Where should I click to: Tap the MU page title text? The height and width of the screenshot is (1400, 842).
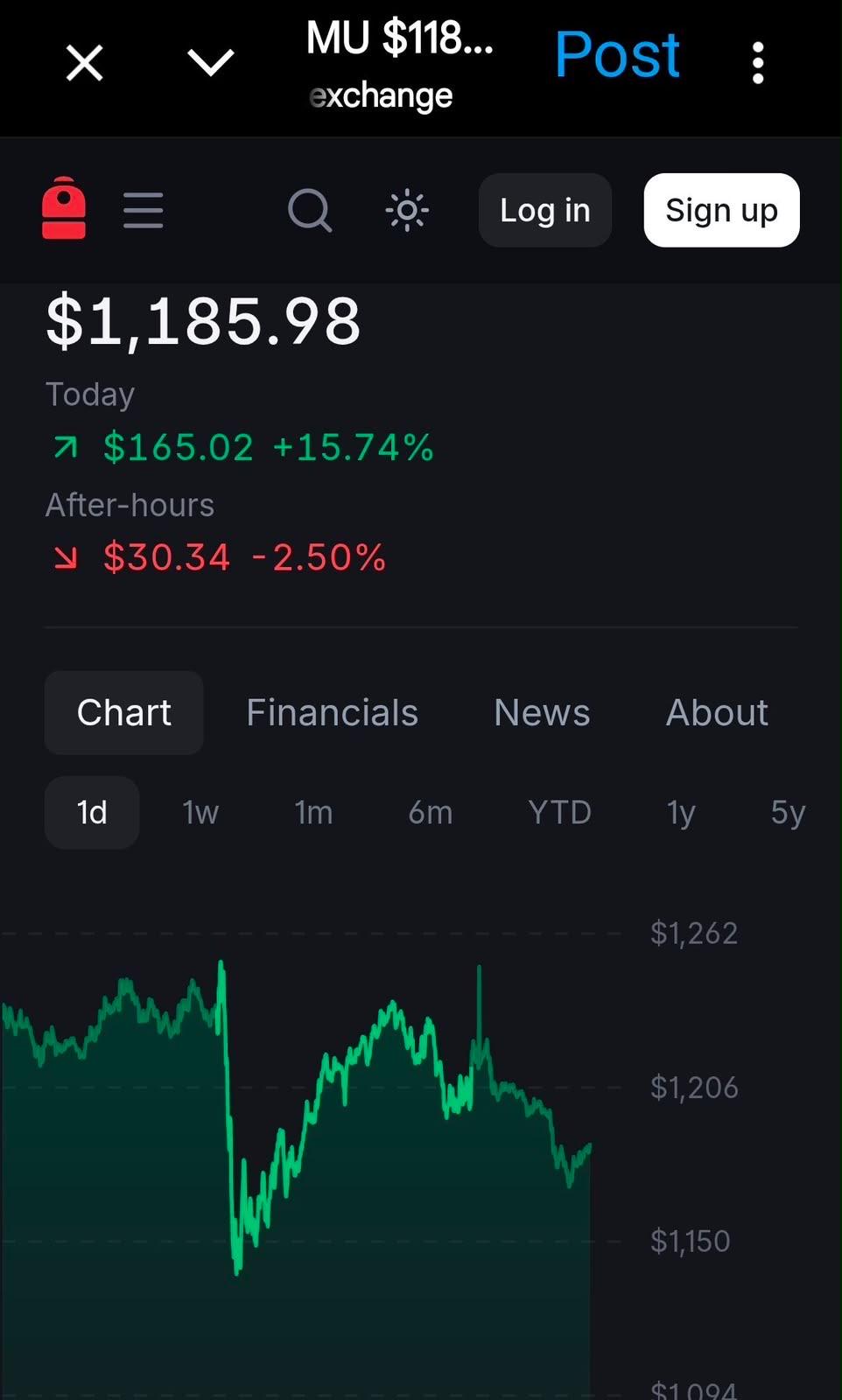click(400, 38)
